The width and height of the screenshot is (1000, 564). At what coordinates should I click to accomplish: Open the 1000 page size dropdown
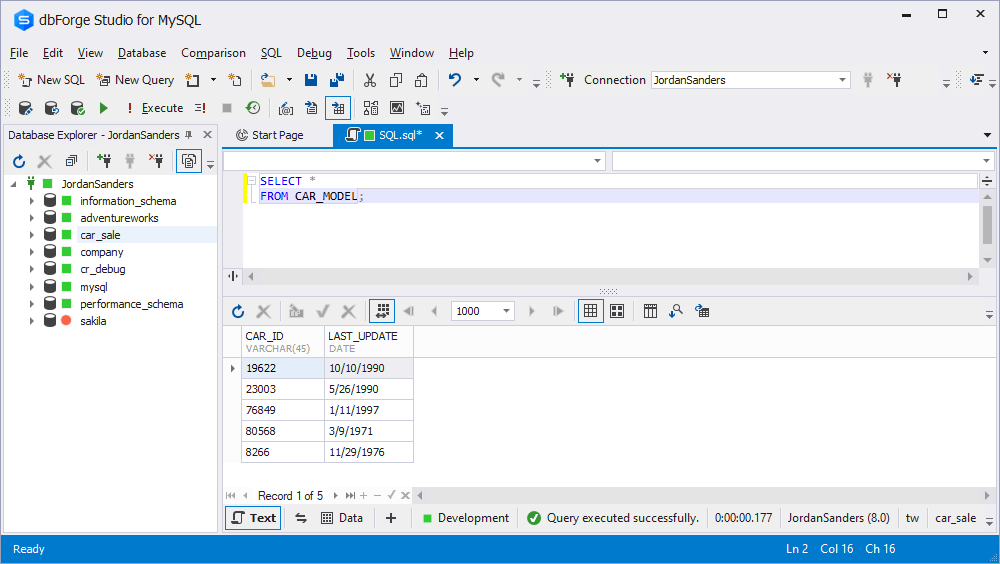point(506,311)
